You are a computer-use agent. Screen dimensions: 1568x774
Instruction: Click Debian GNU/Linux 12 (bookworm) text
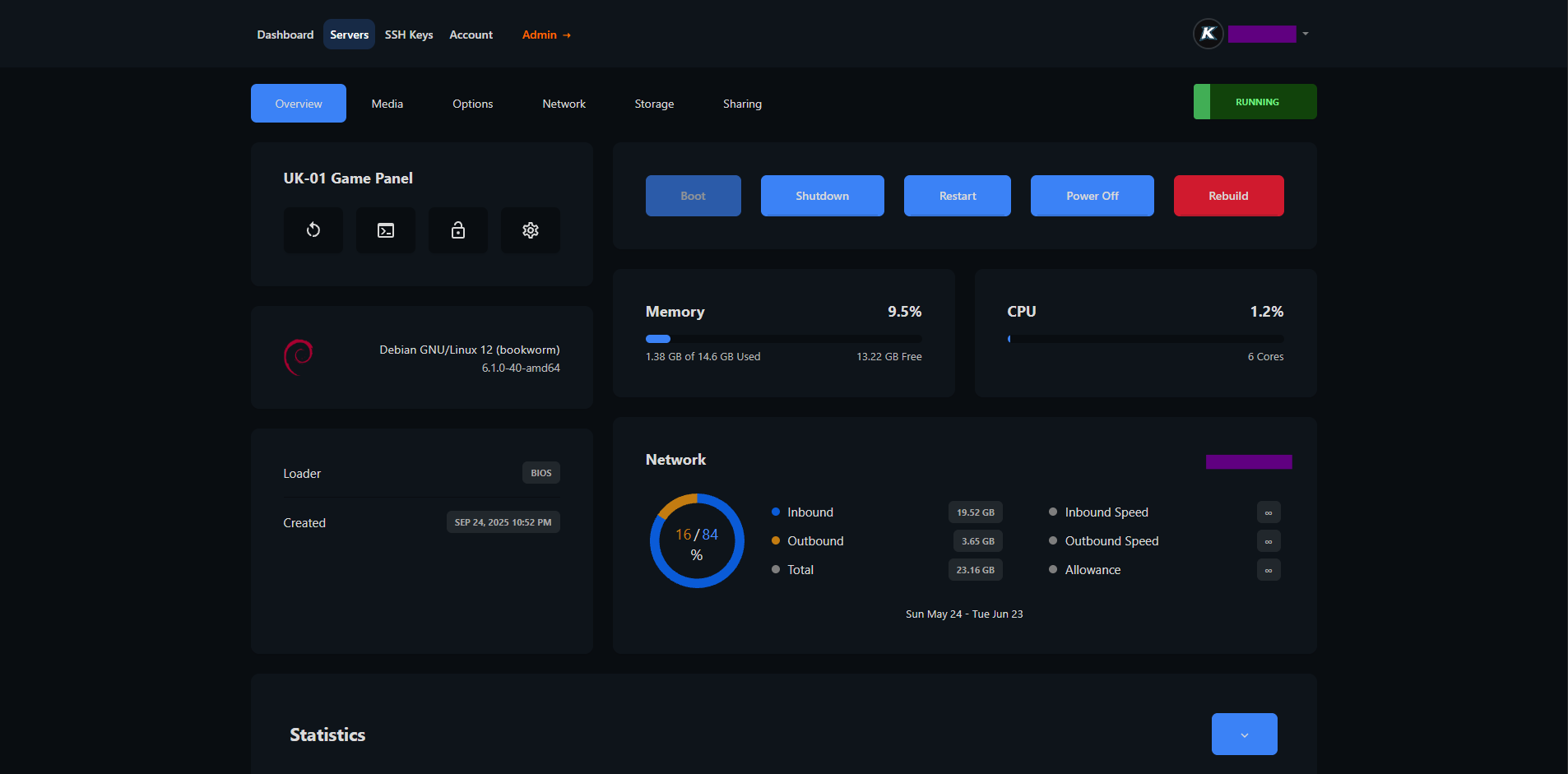[470, 350]
